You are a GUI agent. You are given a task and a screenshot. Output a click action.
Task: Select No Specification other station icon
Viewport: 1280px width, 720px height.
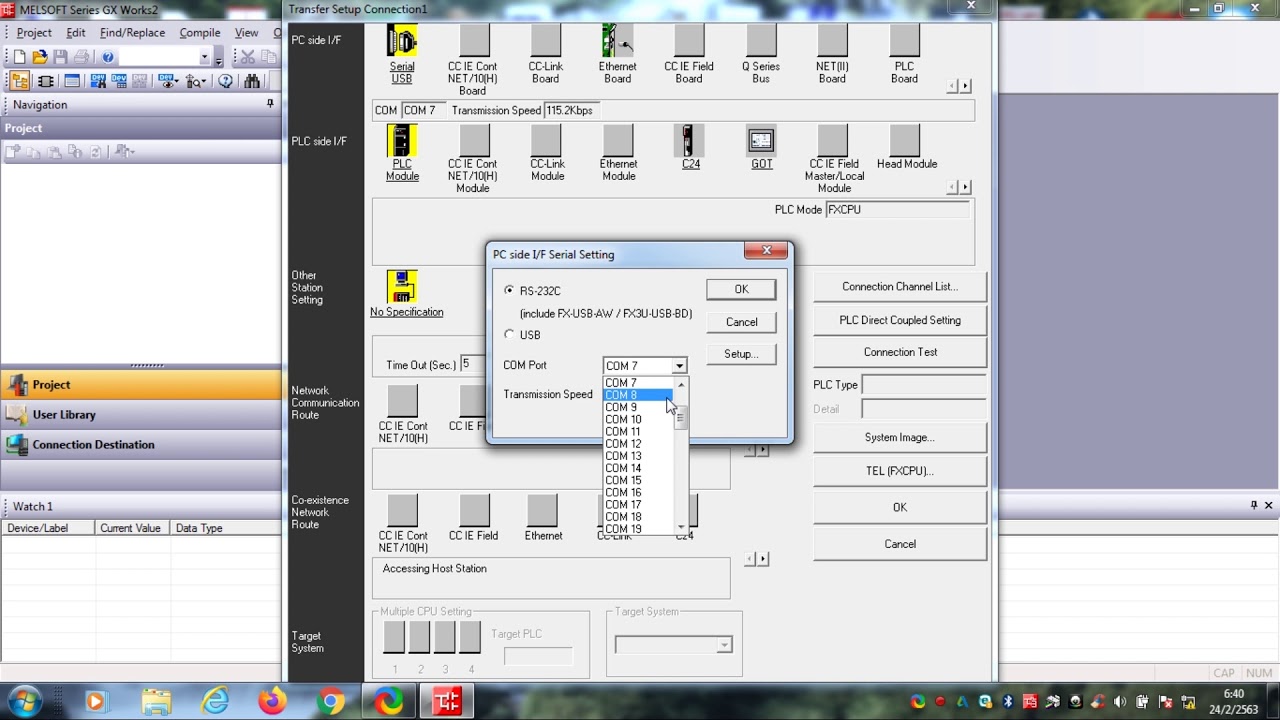click(406, 294)
